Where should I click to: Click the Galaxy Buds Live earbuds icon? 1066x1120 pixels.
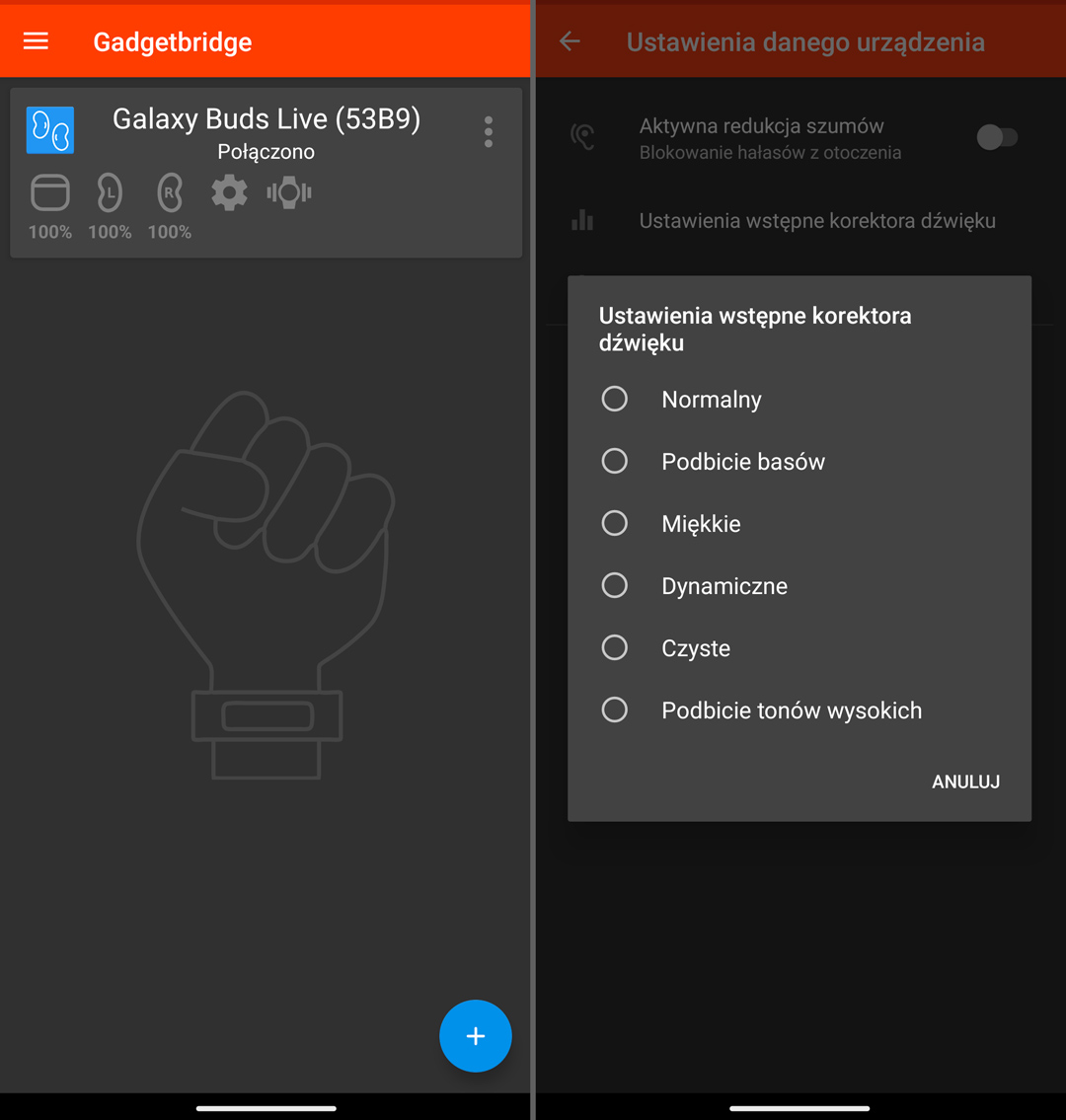[49, 129]
